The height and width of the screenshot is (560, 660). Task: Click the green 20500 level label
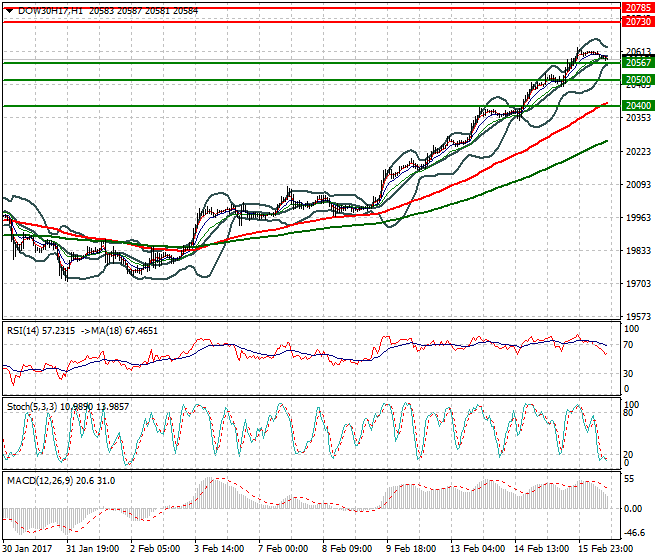(x=638, y=80)
